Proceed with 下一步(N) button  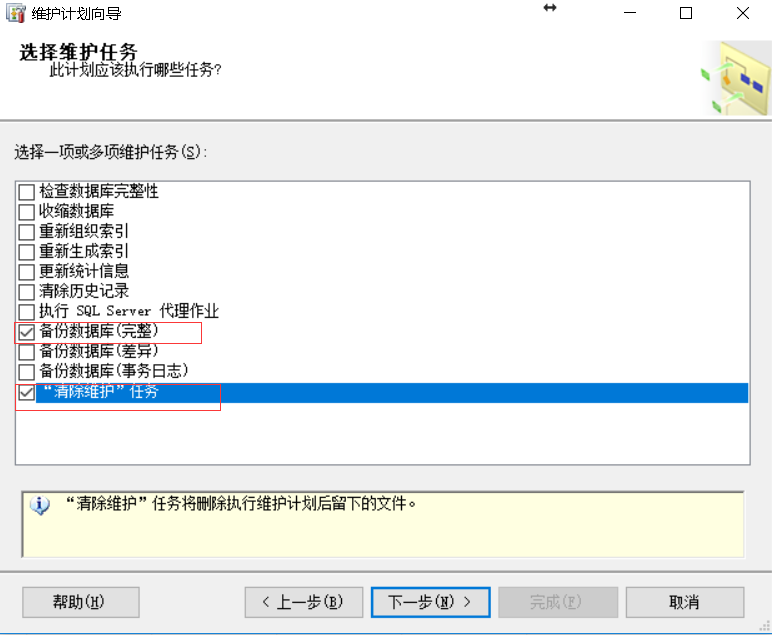(x=430, y=602)
